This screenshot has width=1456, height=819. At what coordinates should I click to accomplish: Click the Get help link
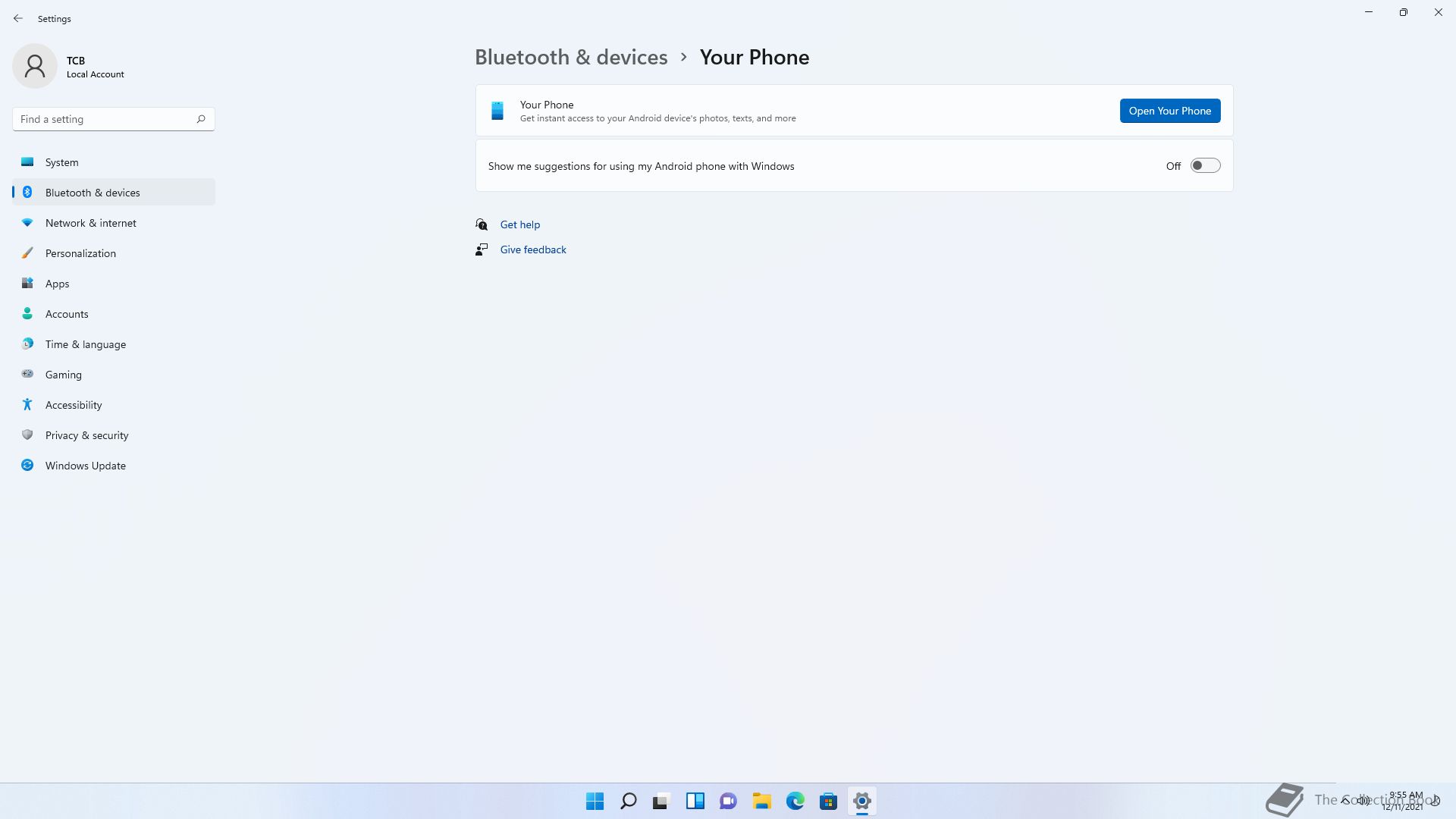coord(520,224)
